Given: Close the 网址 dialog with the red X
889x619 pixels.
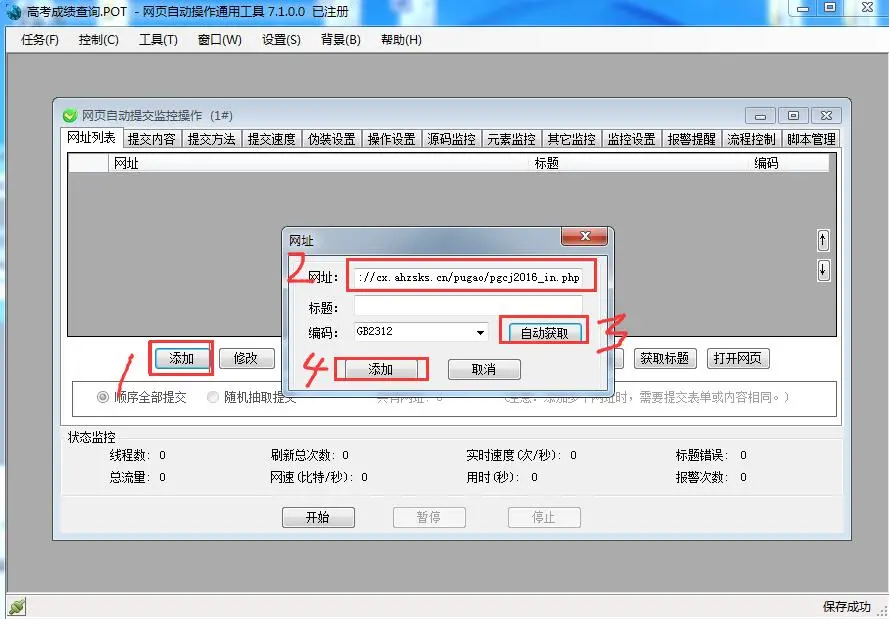Looking at the screenshot, I should click(584, 238).
